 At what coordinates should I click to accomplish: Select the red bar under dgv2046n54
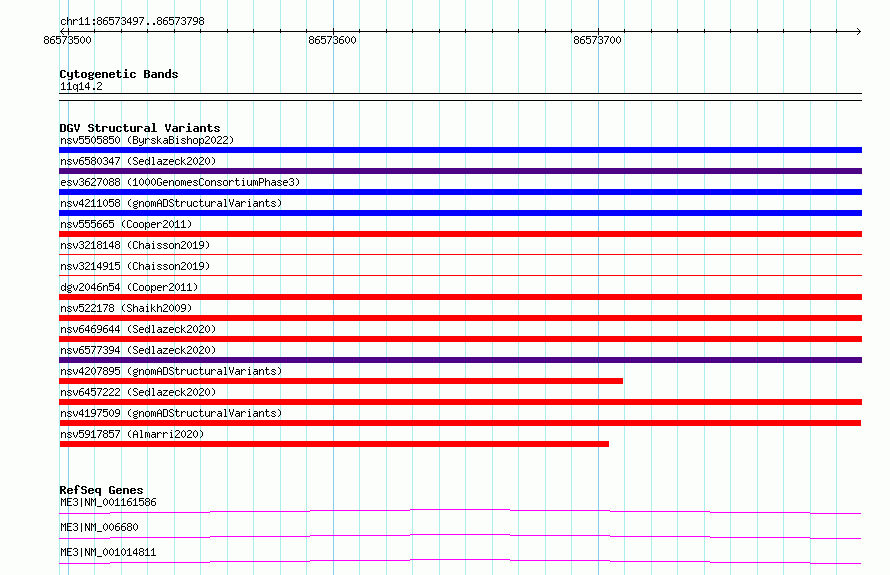click(x=460, y=297)
